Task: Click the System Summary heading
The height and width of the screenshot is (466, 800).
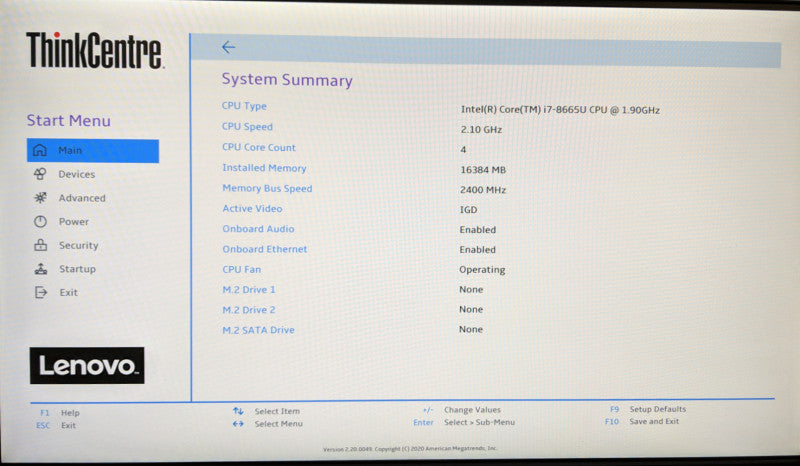Action: [x=287, y=80]
